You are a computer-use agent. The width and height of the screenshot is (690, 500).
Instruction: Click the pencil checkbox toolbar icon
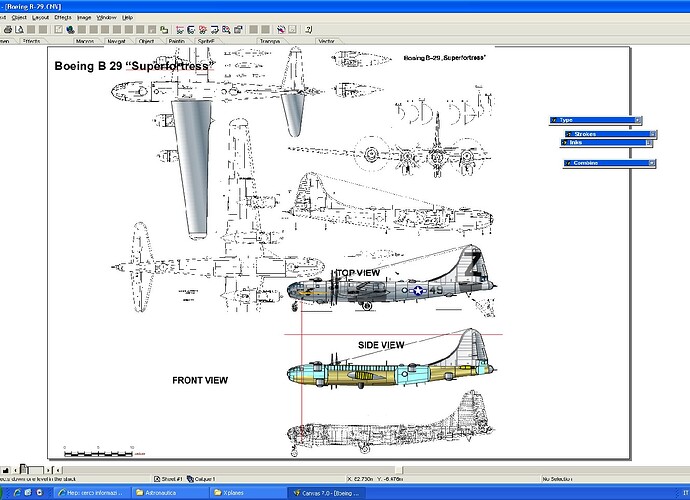tap(59, 29)
